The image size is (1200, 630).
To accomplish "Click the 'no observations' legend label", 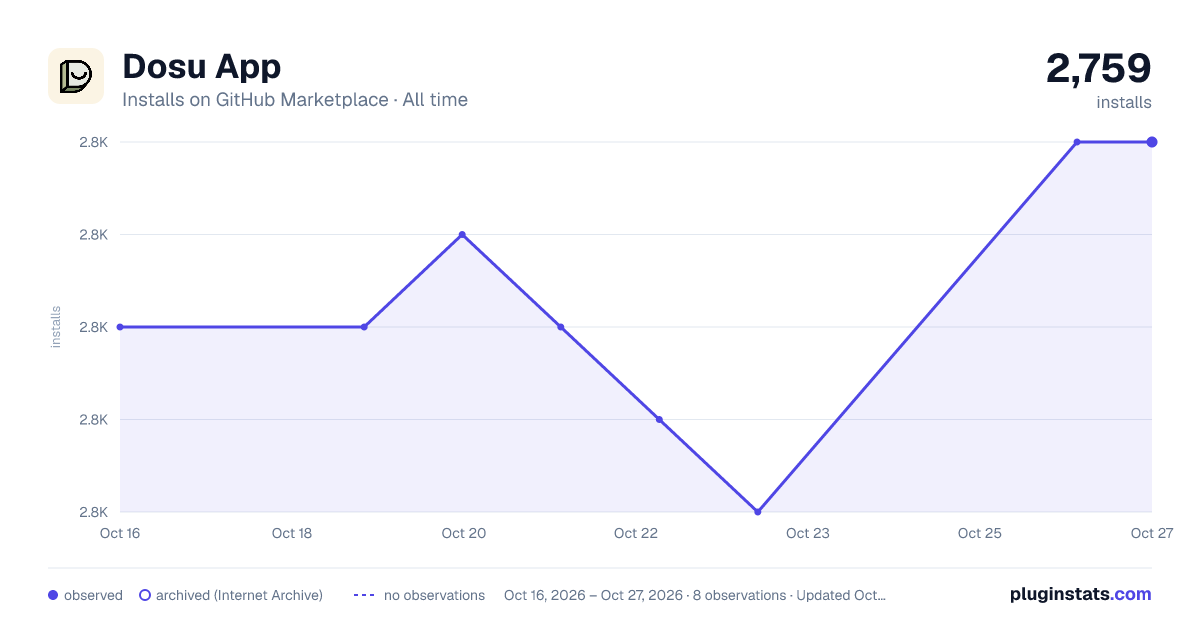I will coord(434,595).
